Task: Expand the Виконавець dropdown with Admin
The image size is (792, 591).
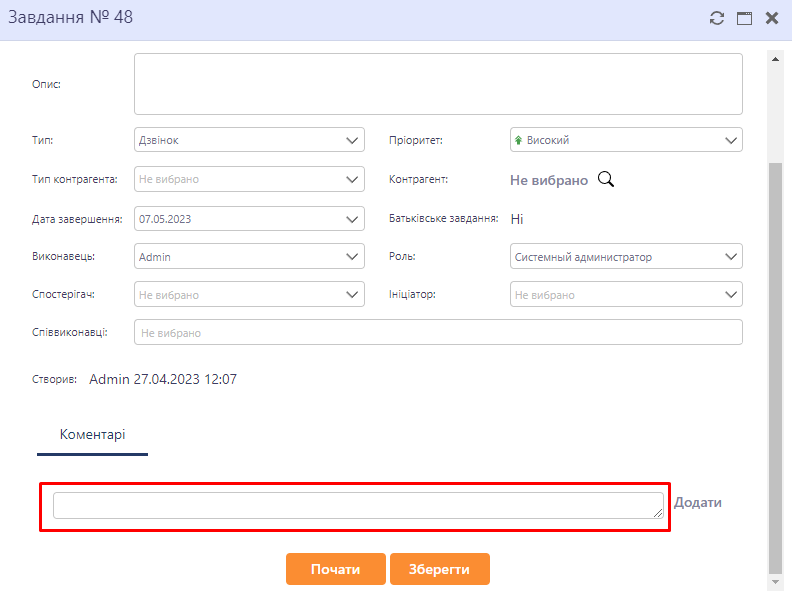Action: (x=249, y=257)
